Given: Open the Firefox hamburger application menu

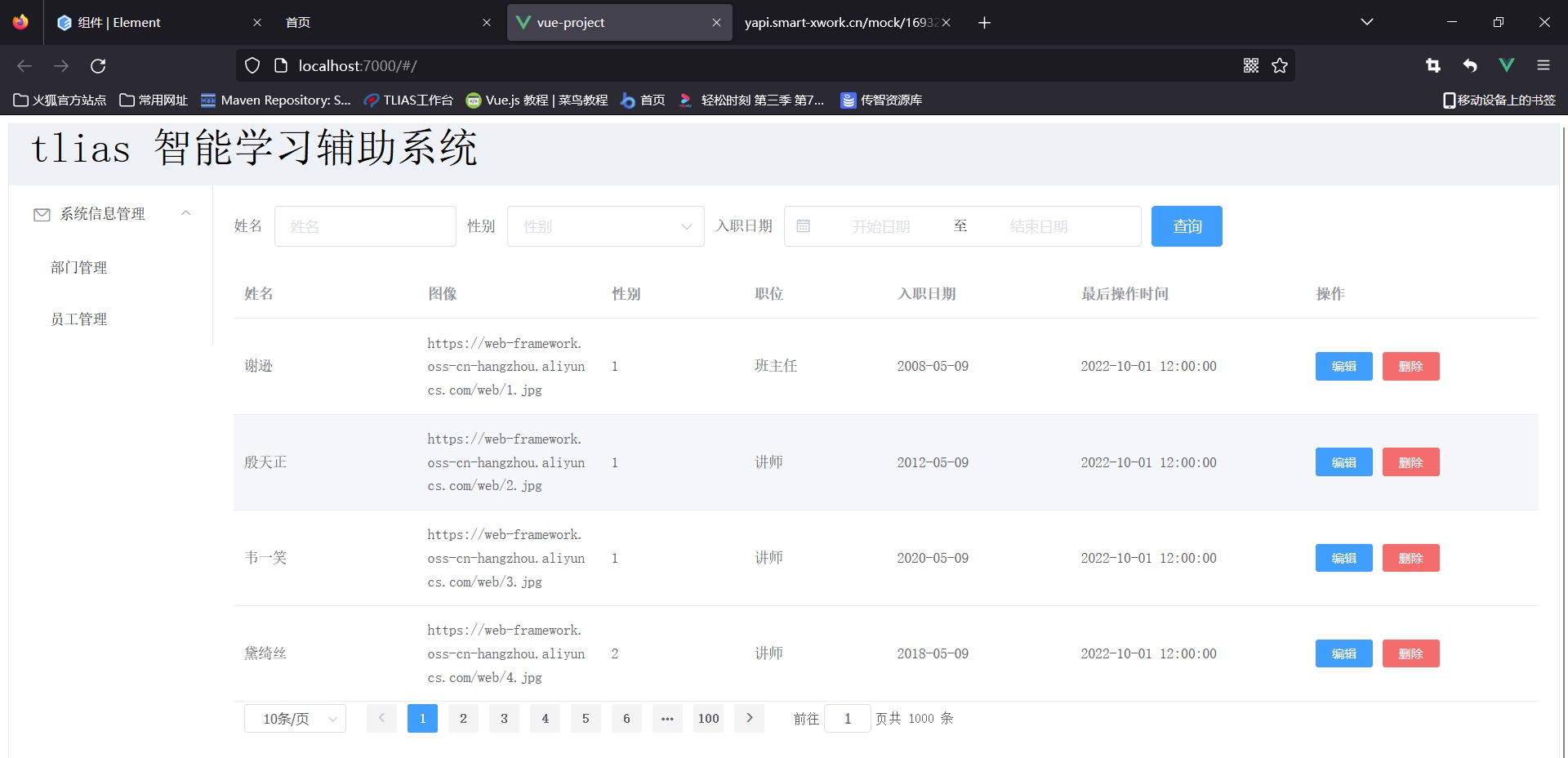Looking at the screenshot, I should point(1543,65).
